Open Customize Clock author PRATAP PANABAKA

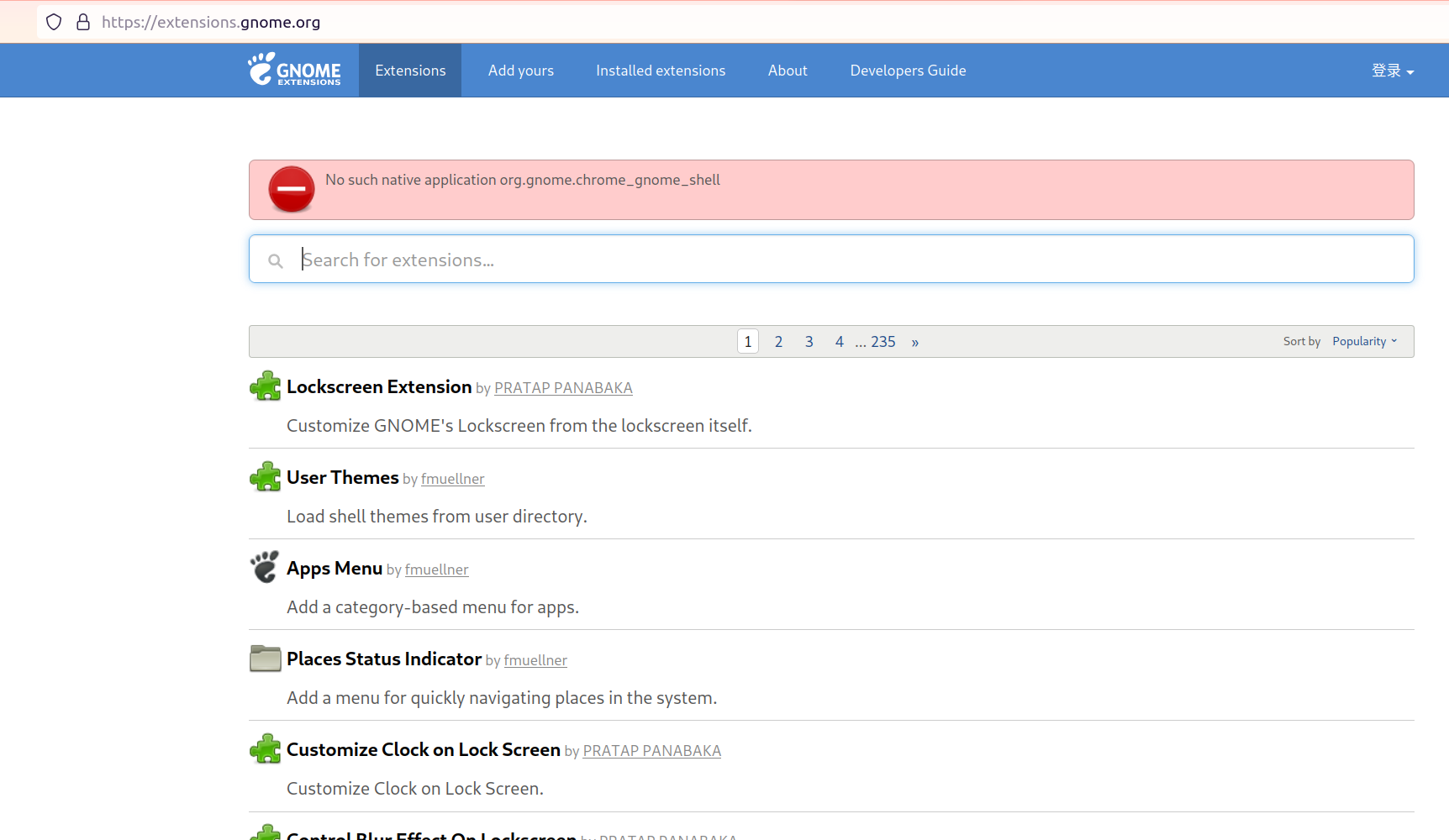652,751
